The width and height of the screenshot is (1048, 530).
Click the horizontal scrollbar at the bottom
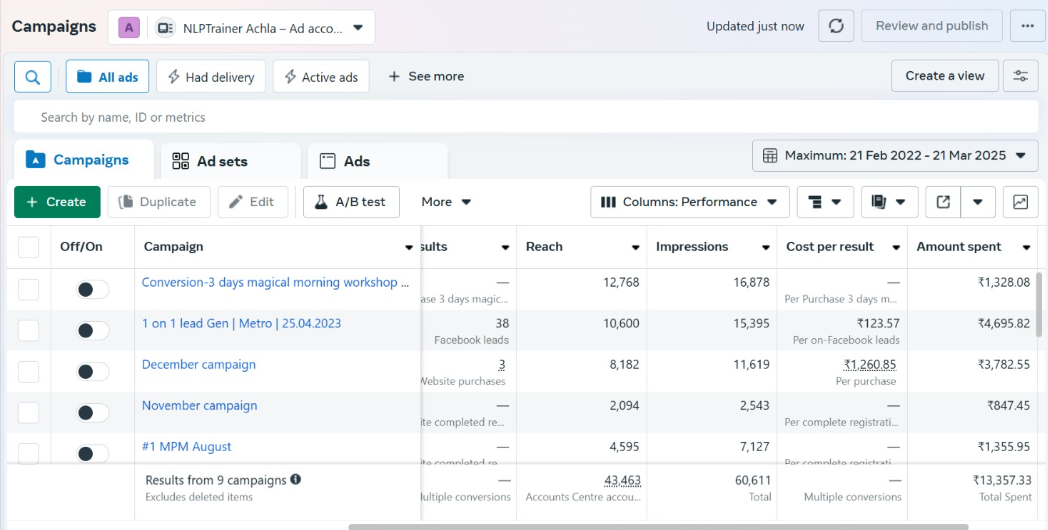tap(658, 526)
